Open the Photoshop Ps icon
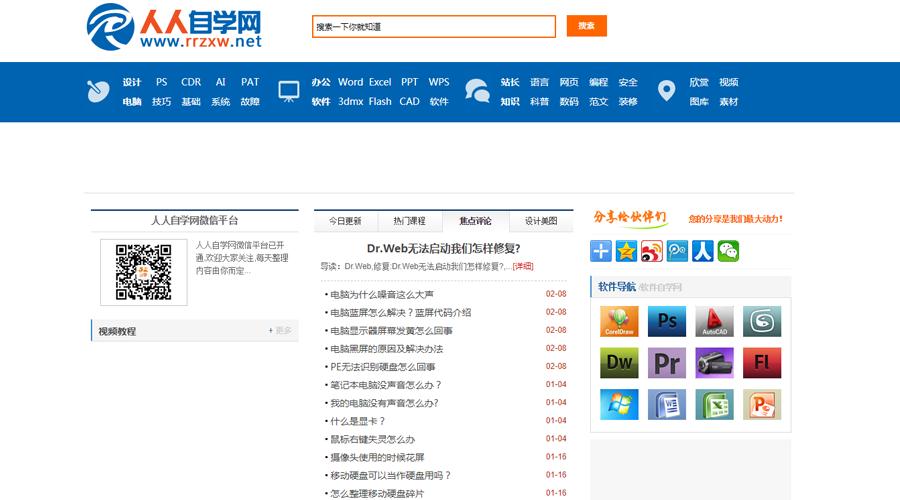900x500 pixels. click(x=667, y=321)
